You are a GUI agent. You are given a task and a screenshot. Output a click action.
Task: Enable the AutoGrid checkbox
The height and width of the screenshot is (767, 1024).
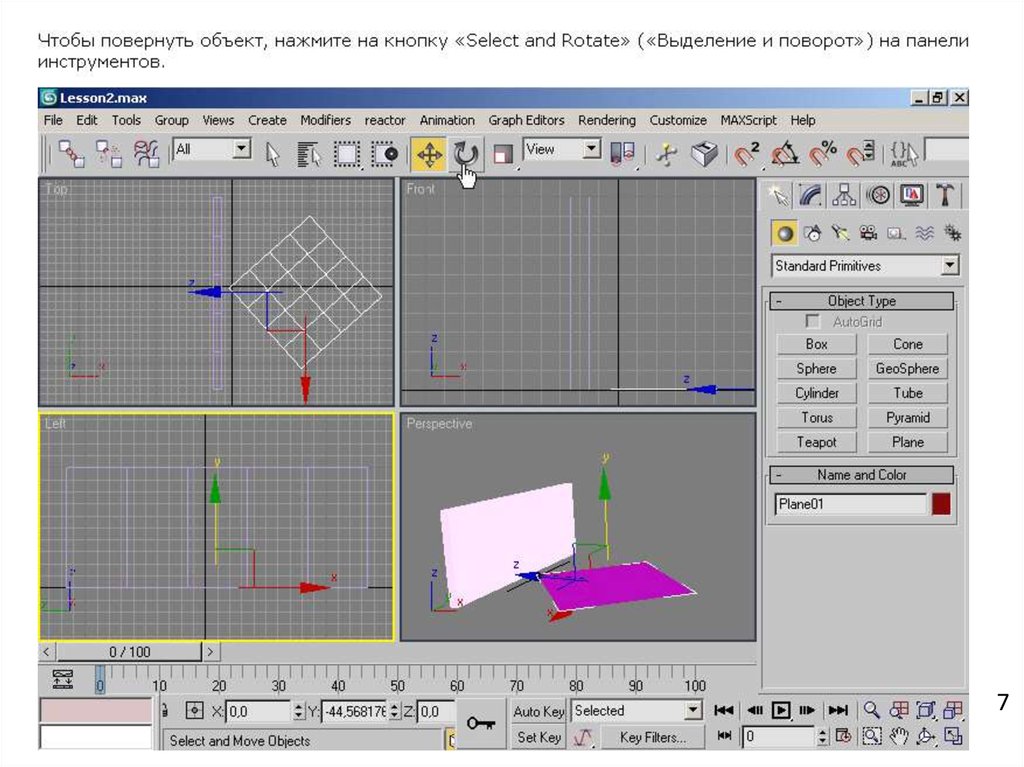pos(813,322)
